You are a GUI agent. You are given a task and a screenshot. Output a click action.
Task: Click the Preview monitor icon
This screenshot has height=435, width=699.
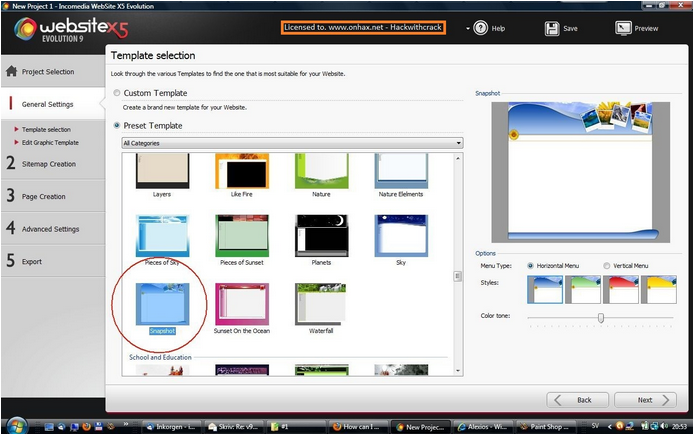coord(623,28)
